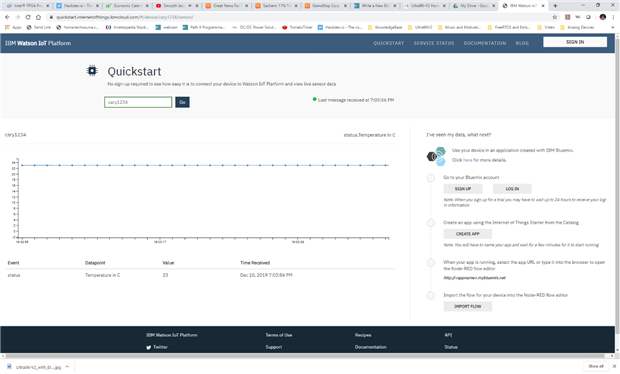Switch to the My Drive Google tab
Screen dimensions: 620x374
(474, 6)
